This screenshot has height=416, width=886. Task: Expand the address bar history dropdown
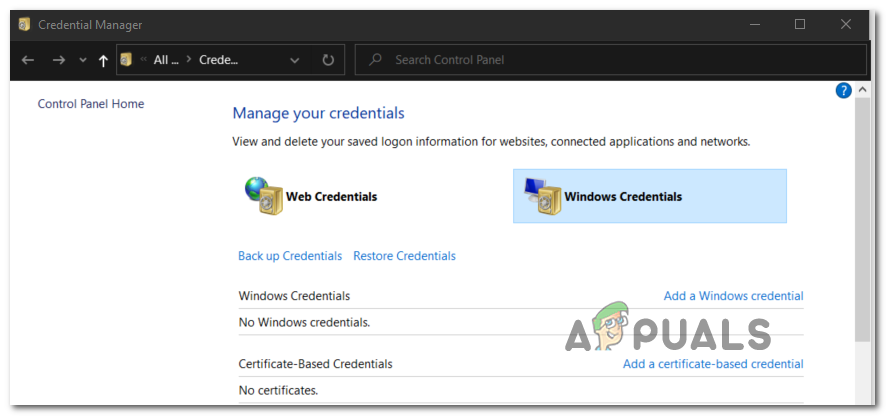pos(294,60)
